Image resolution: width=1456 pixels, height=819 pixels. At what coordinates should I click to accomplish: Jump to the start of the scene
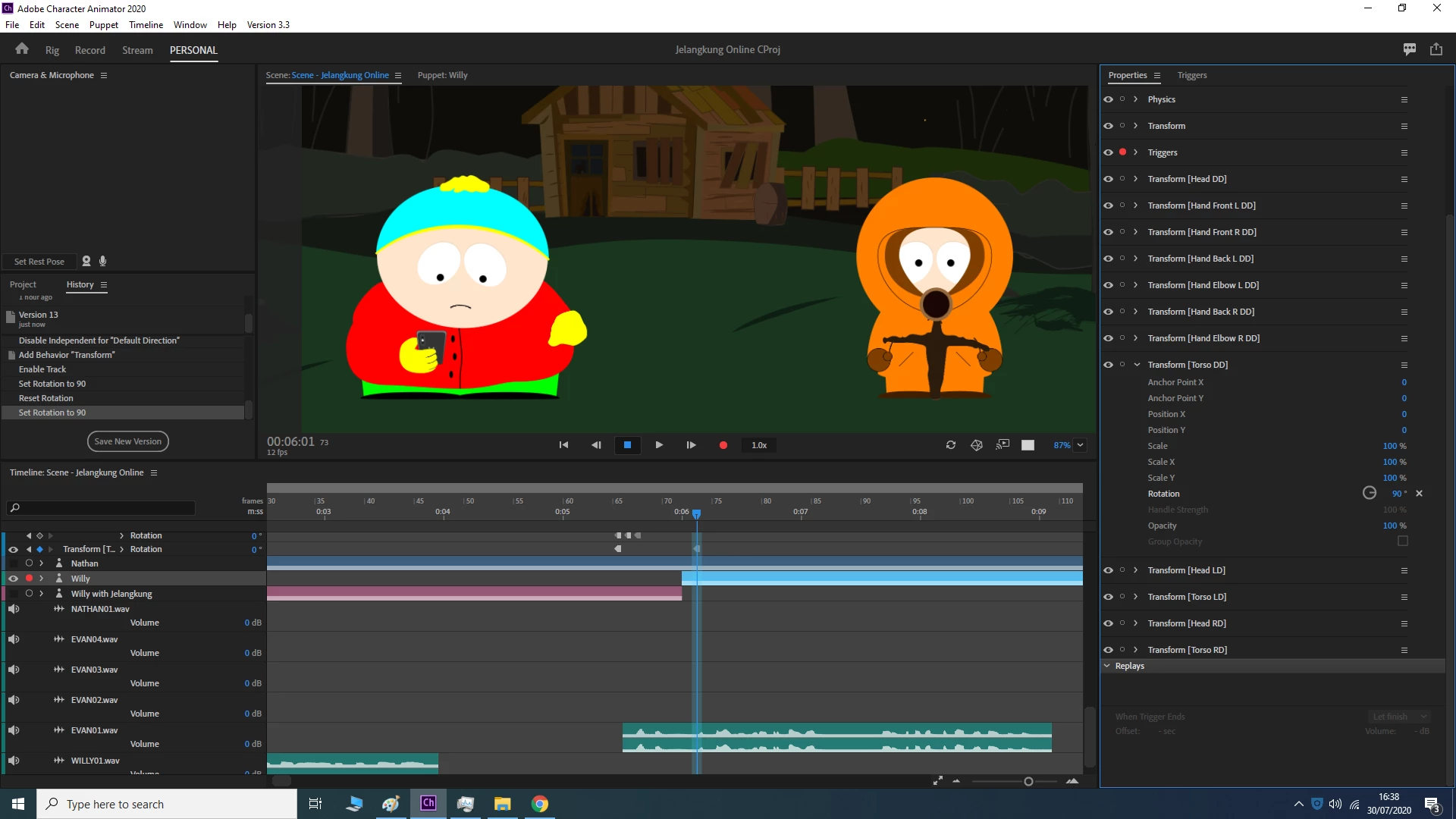tap(563, 445)
